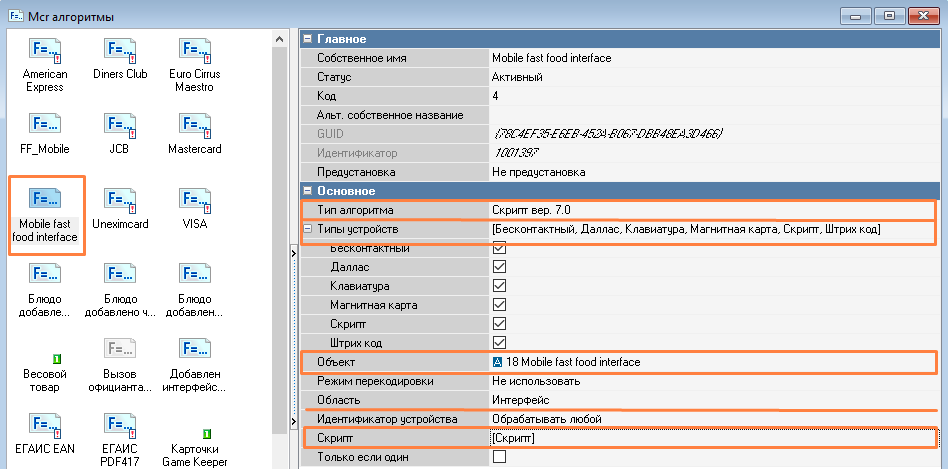This screenshot has width=948, height=469.
Task: Select the American Express algorithm icon
Action: coord(45,53)
